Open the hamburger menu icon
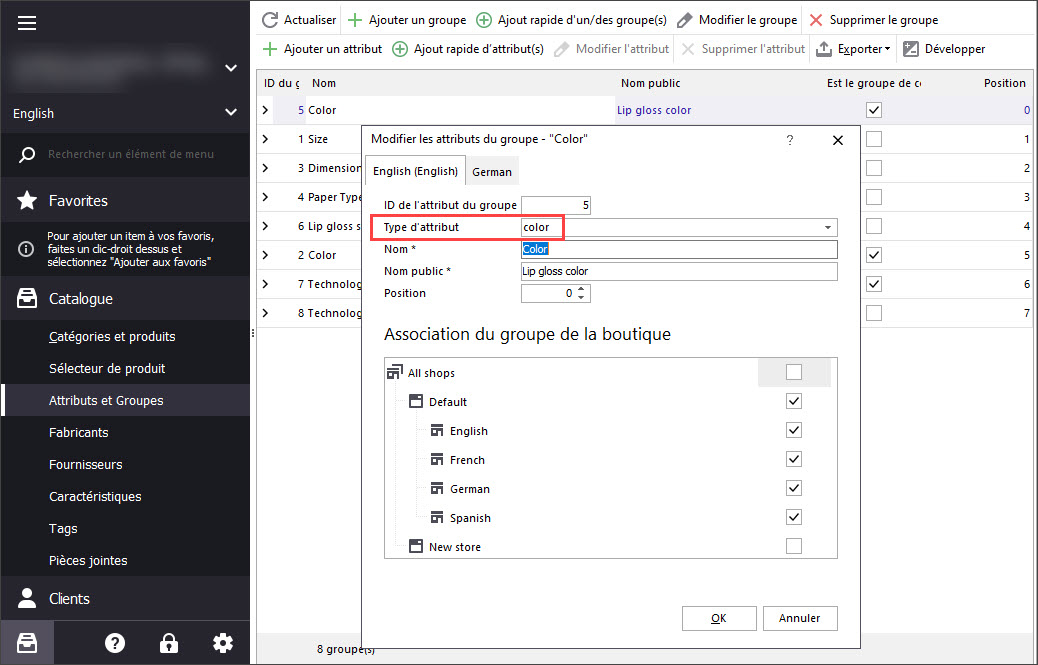 (x=26, y=23)
